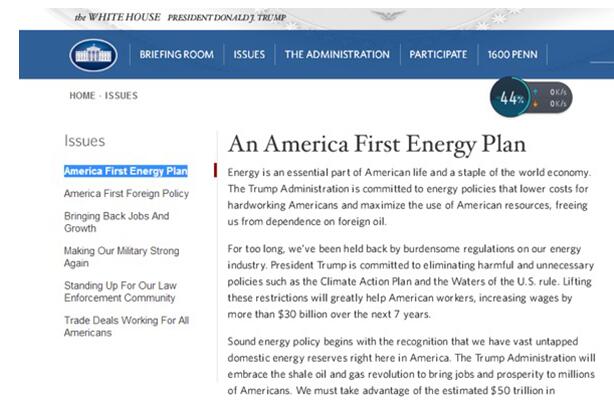Open Making Our Military Strong Again link

pos(121,257)
